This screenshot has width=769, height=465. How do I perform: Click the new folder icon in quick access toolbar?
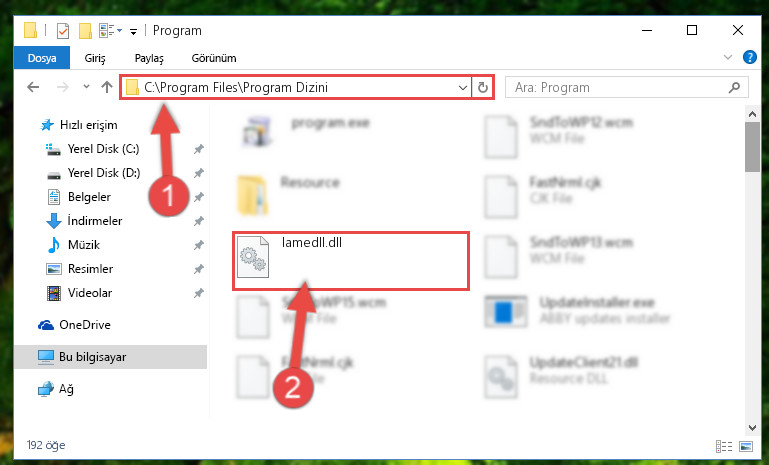[85, 31]
